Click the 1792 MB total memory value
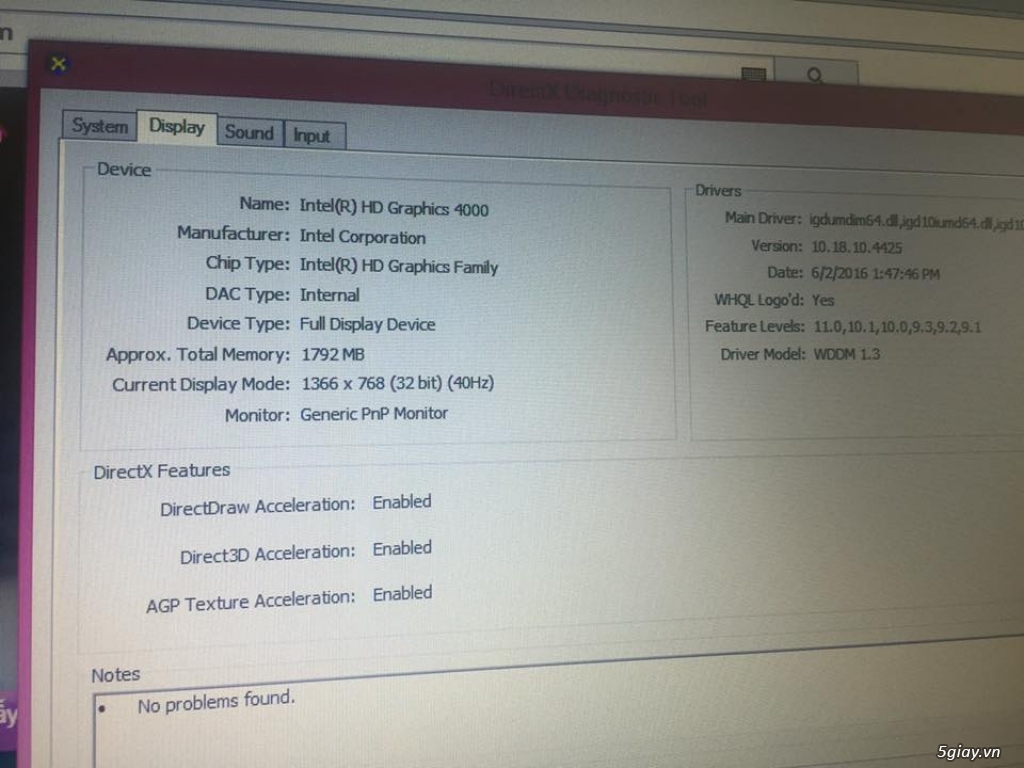The width and height of the screenshot is (1024, 768). (x=332, y=354)
